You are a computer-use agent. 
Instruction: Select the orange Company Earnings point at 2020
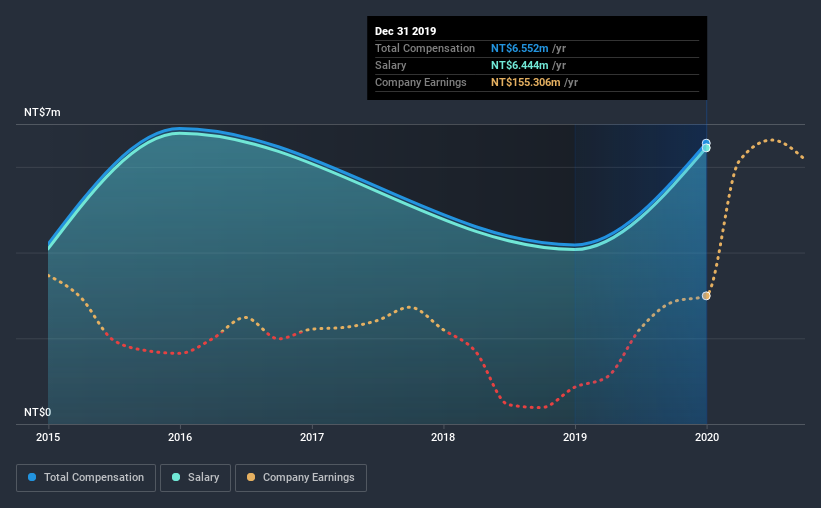click(706, 296)
